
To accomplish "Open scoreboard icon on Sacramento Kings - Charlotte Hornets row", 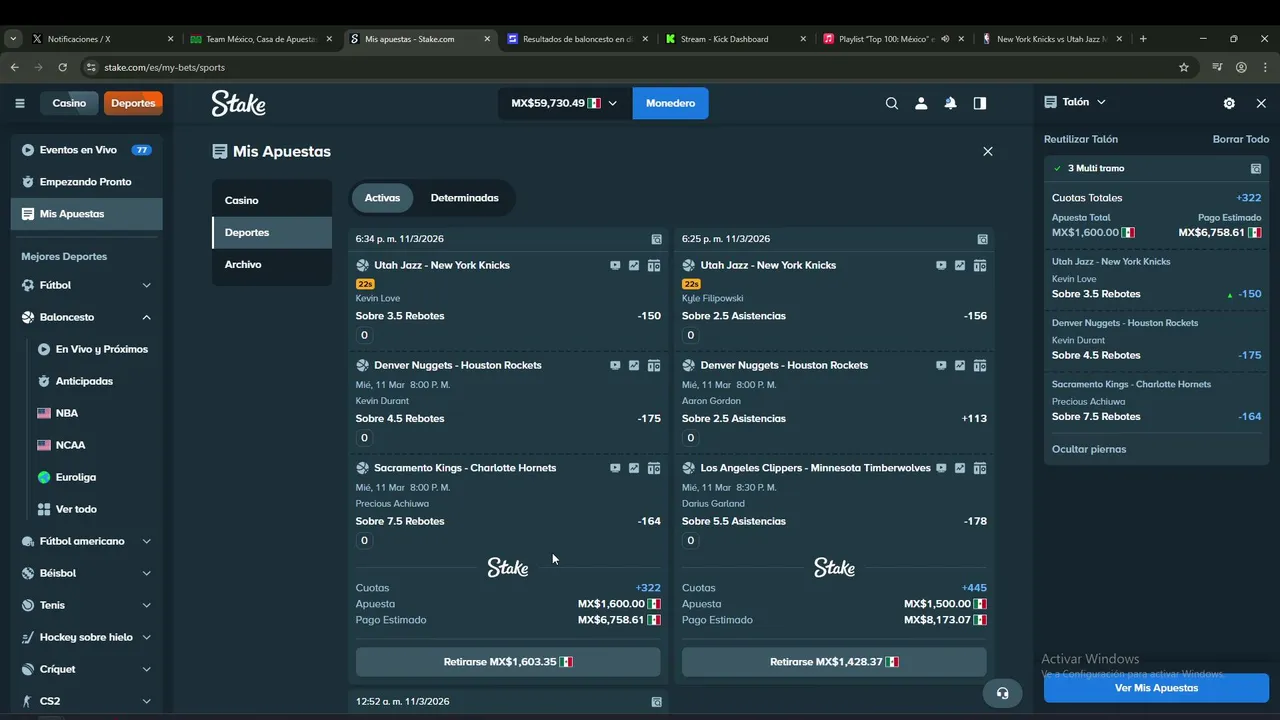I will point(654,468).
